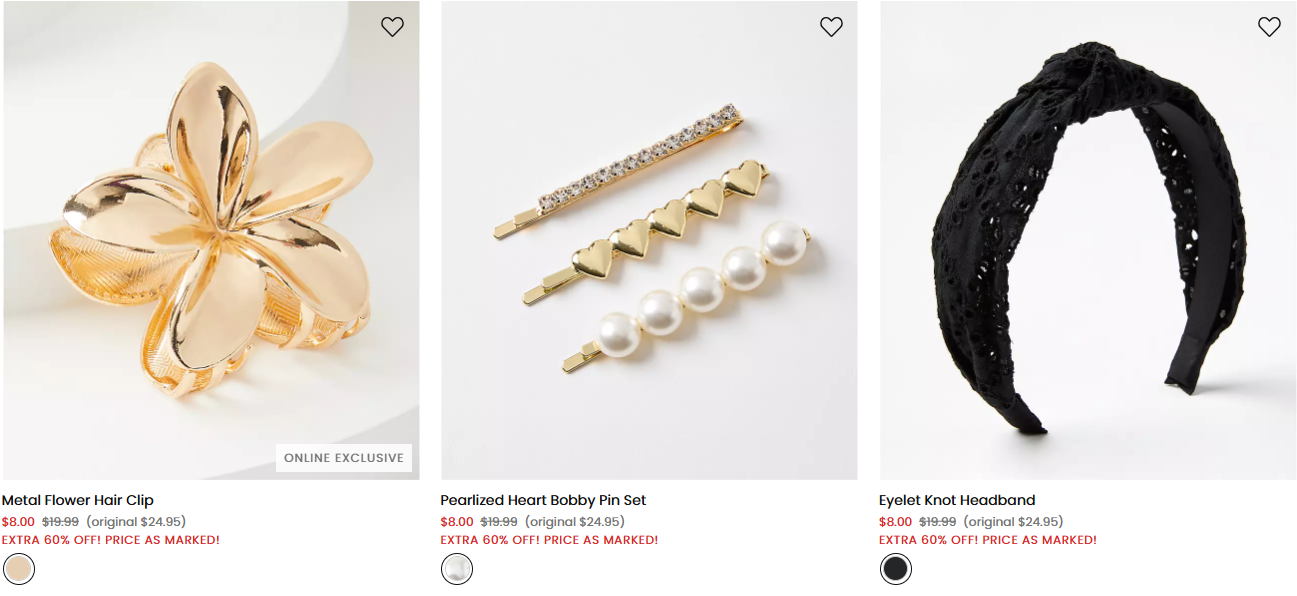The image size is (1297, 596).
Task: Favorite the Metal Flower Hair Clip with the heart icon
Action: pos(392,27)
